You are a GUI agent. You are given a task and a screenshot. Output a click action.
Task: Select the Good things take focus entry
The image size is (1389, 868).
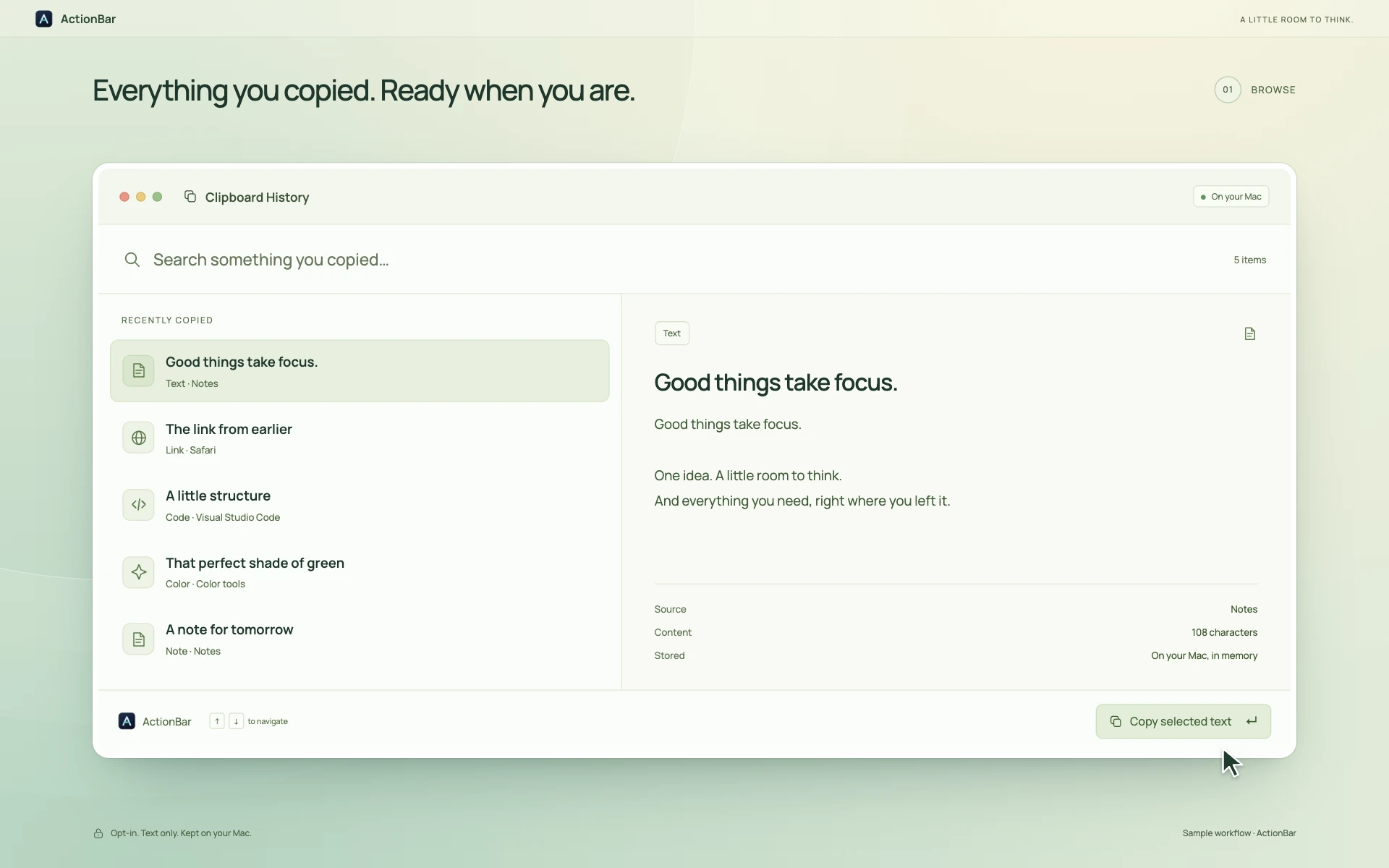tap(360, 371)
